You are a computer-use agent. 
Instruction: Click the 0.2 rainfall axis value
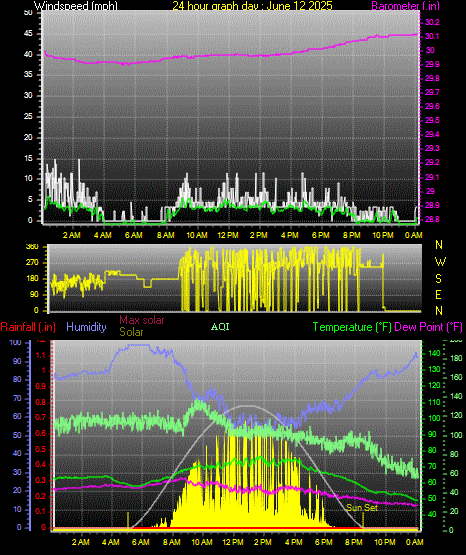(x=41, y=496)
